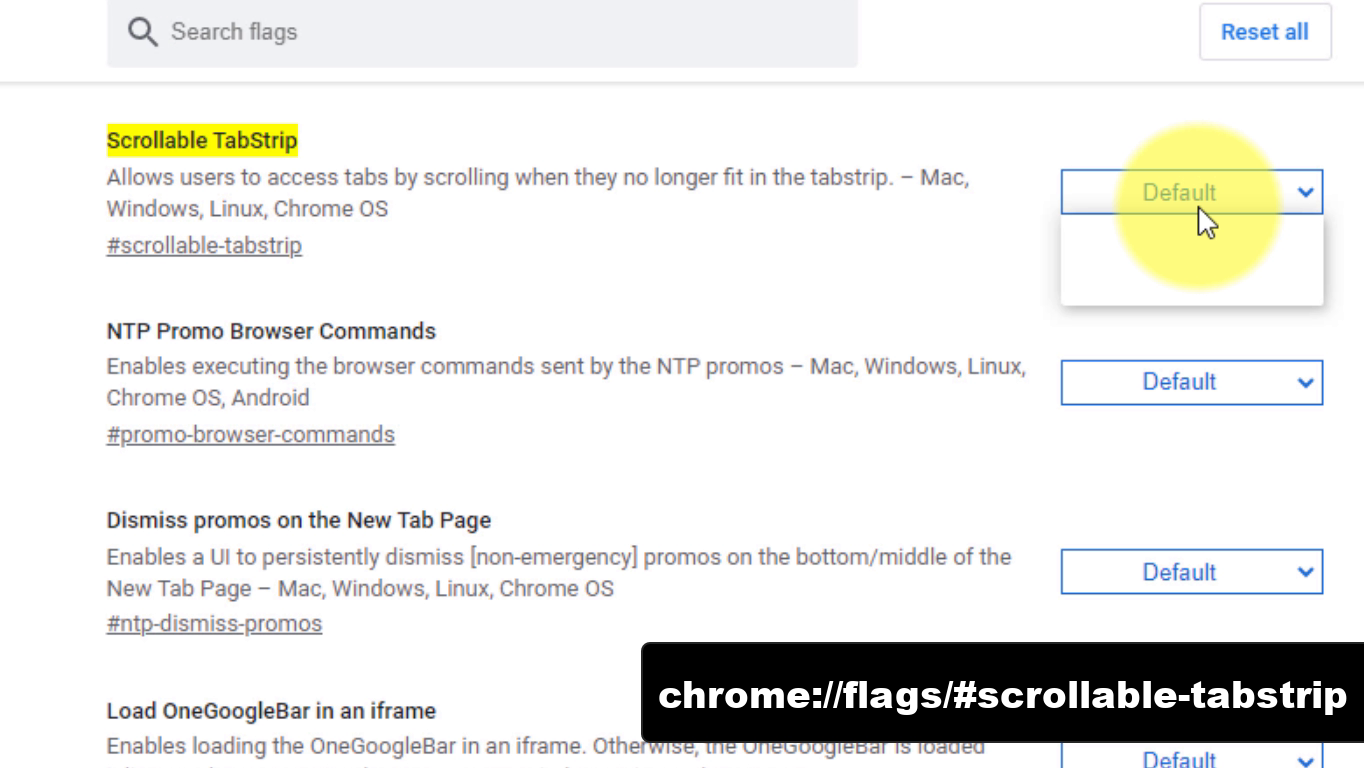This screenshot has height=768, width=1364.
Task: Select the highlighted Scrollable TabStrip heading
Action: tap(202, 140)
